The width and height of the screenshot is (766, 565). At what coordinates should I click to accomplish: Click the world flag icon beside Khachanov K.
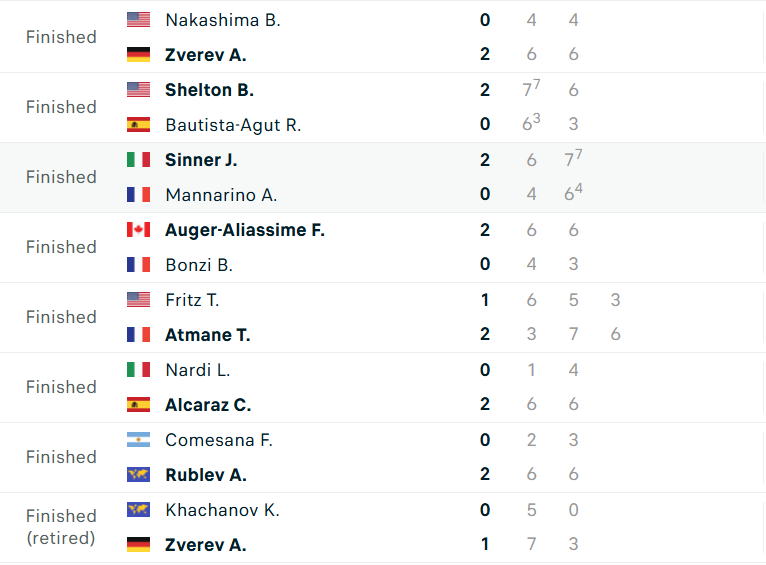(x=138, y=510)
